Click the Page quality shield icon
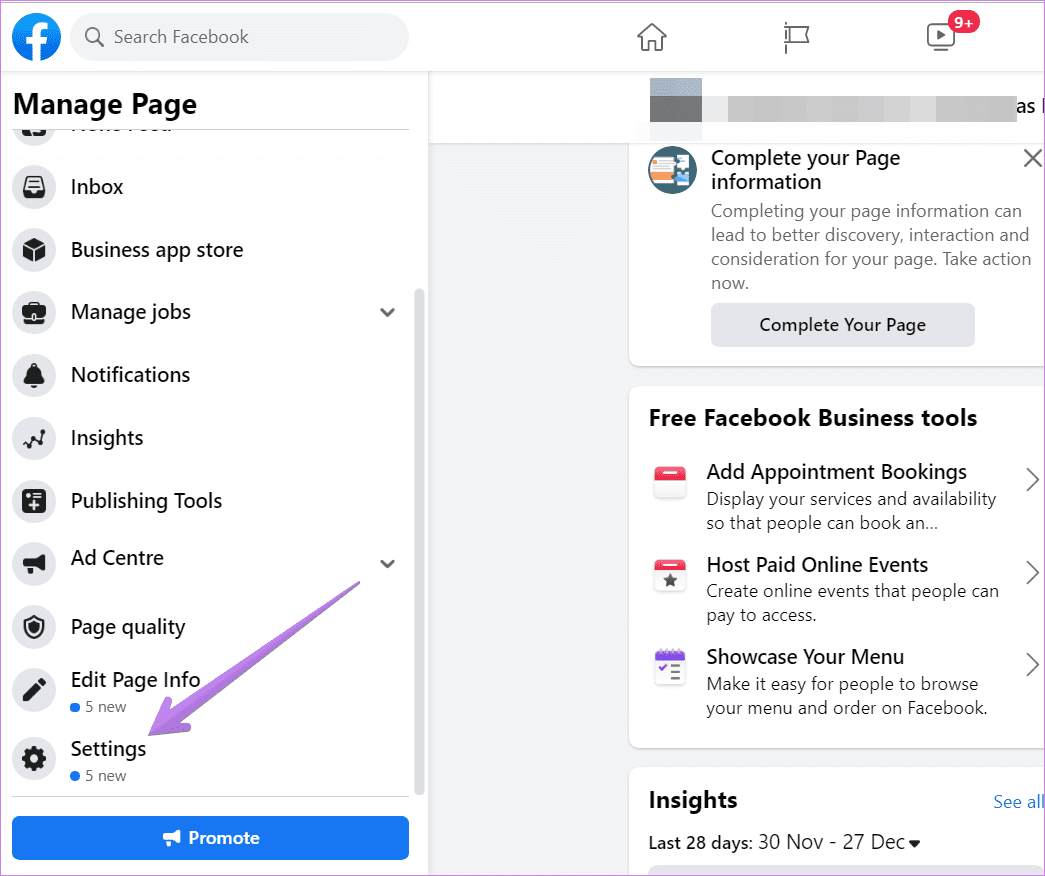Image resolution: width=1045 pixels, height=876 pixels. click(34, 627)
